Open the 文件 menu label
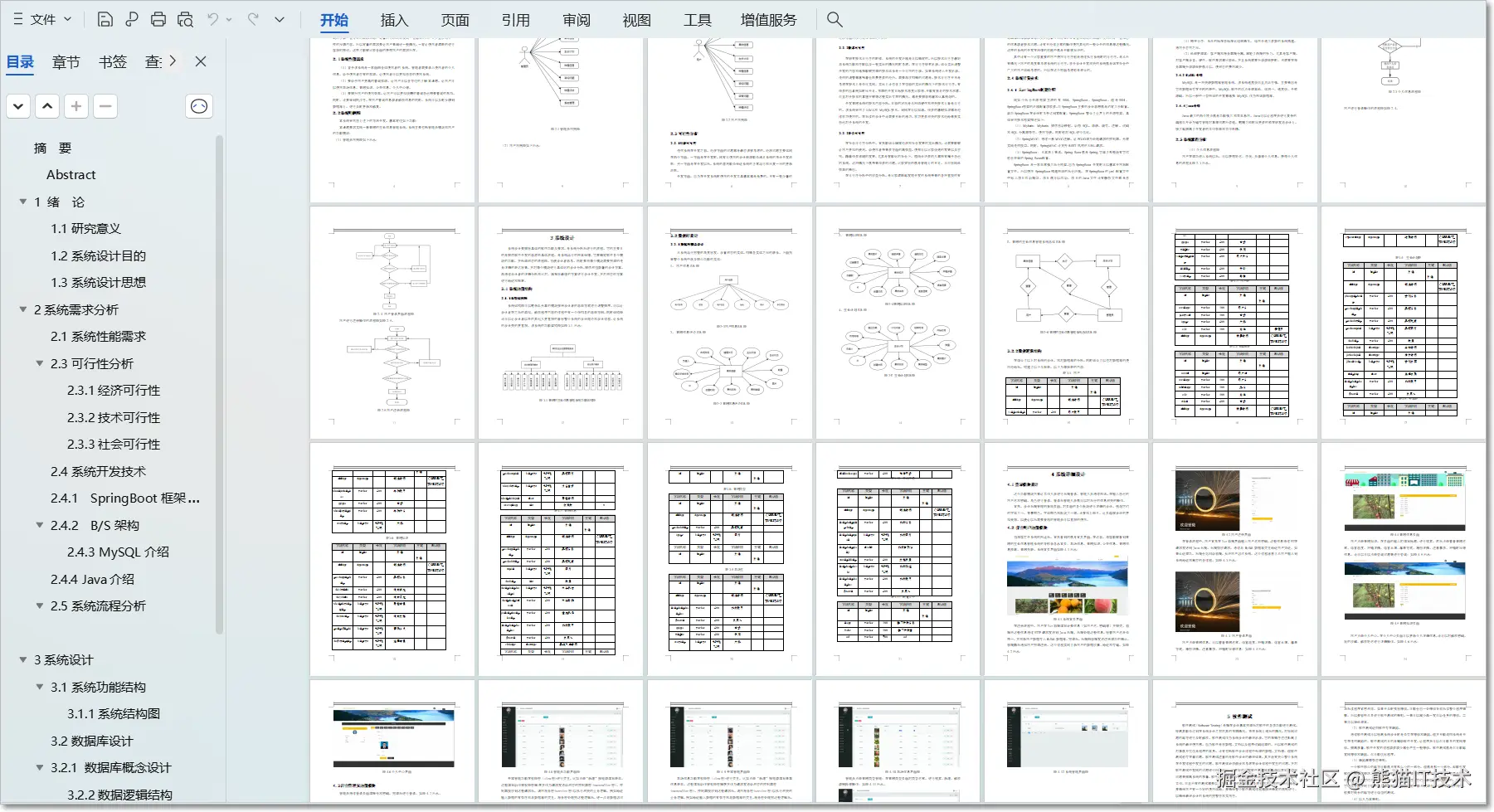Image resolution: width=1494 pixels, height=812 pixels. (43, 19)
